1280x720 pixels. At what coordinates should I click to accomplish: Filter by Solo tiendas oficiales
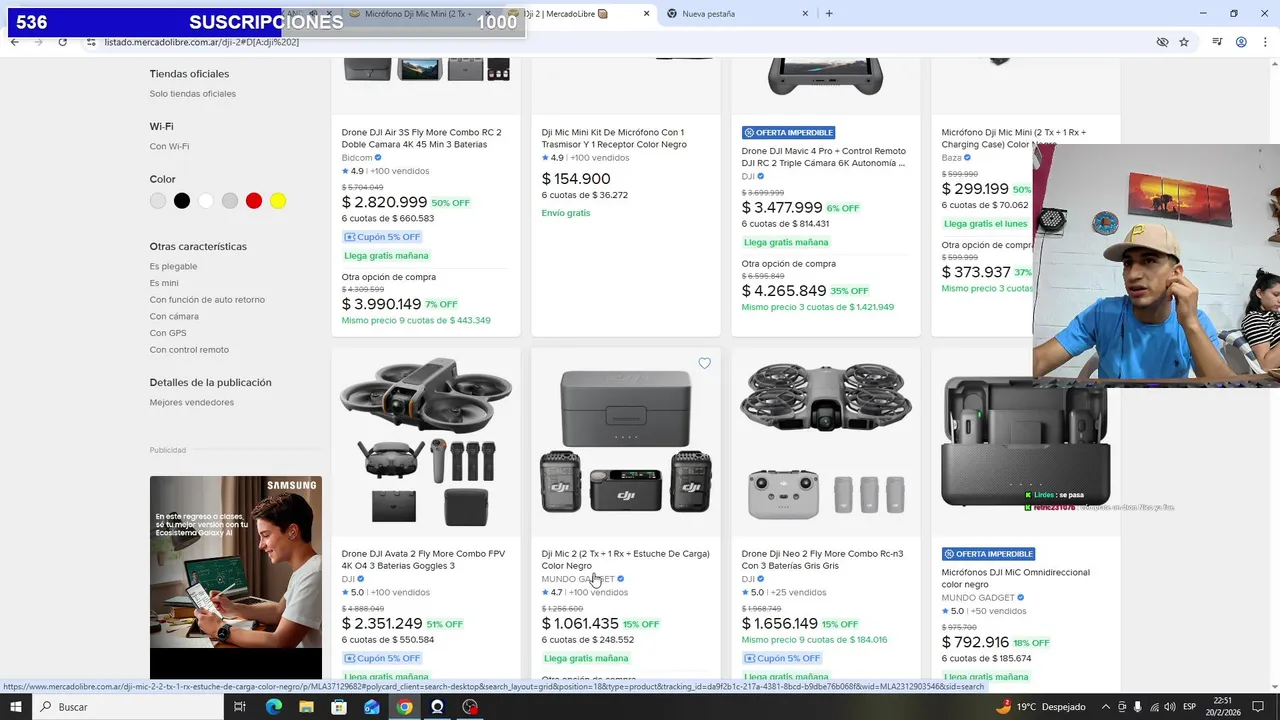(193, 94)
